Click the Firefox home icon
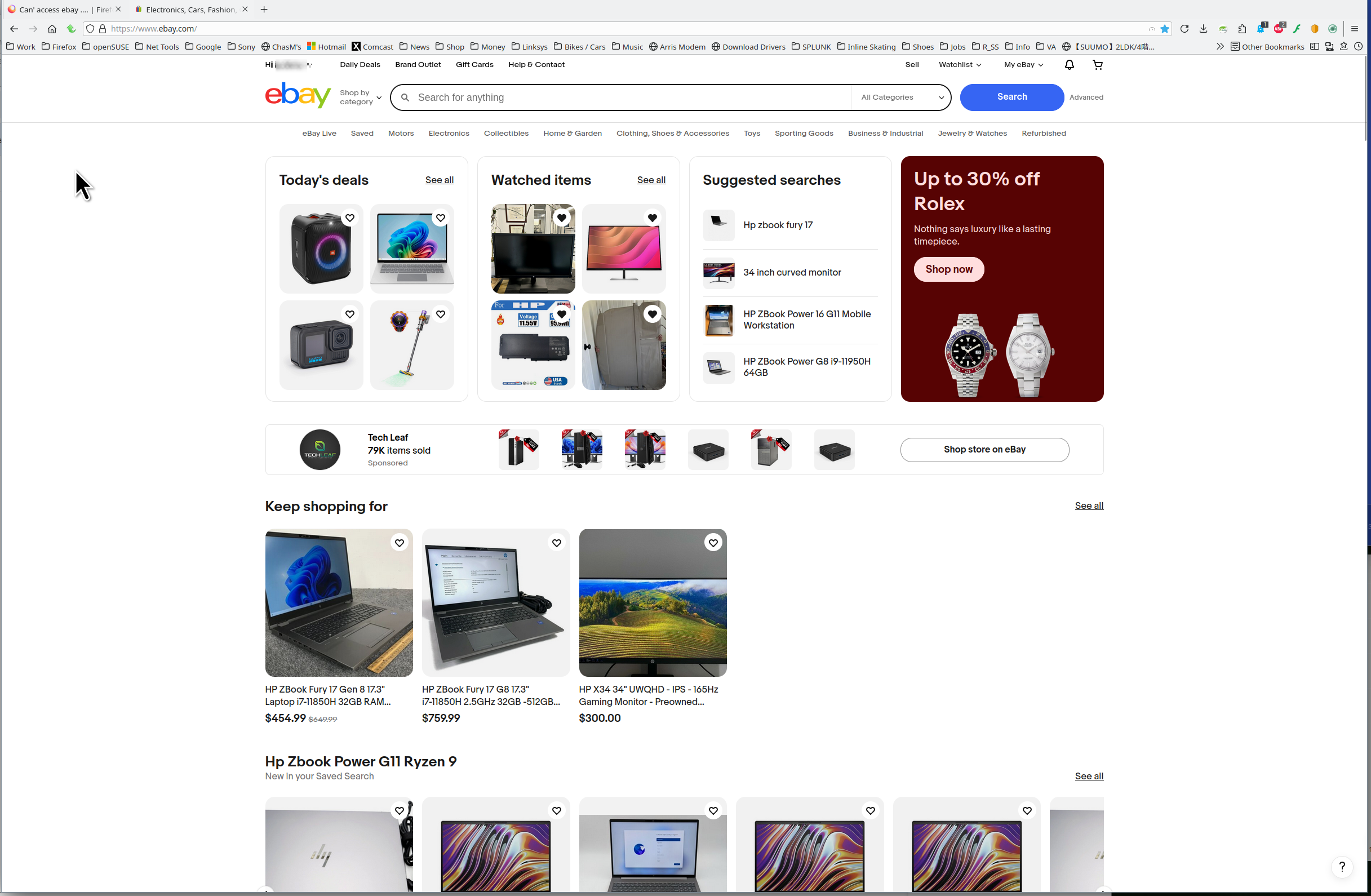 click(x=52, y=29)
